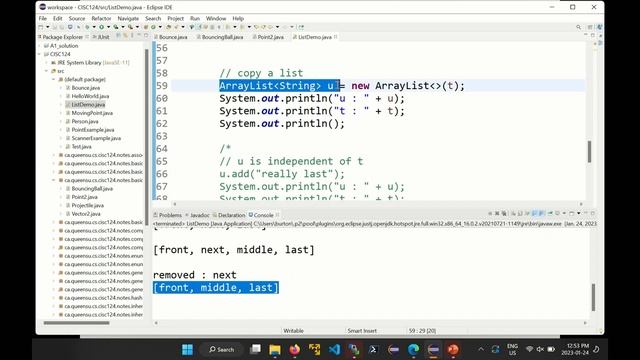Maximize the Console view panel

pyautogui.click(x=593, y=213)
